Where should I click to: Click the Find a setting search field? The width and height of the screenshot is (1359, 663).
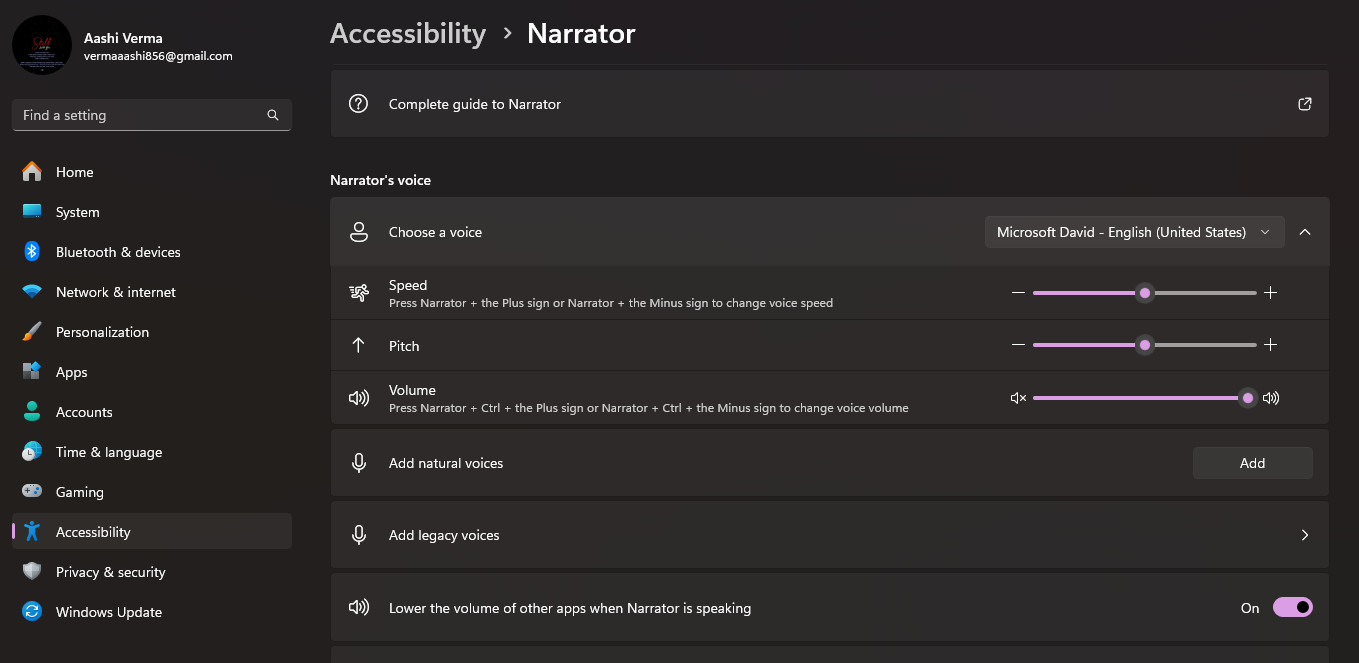140,115
